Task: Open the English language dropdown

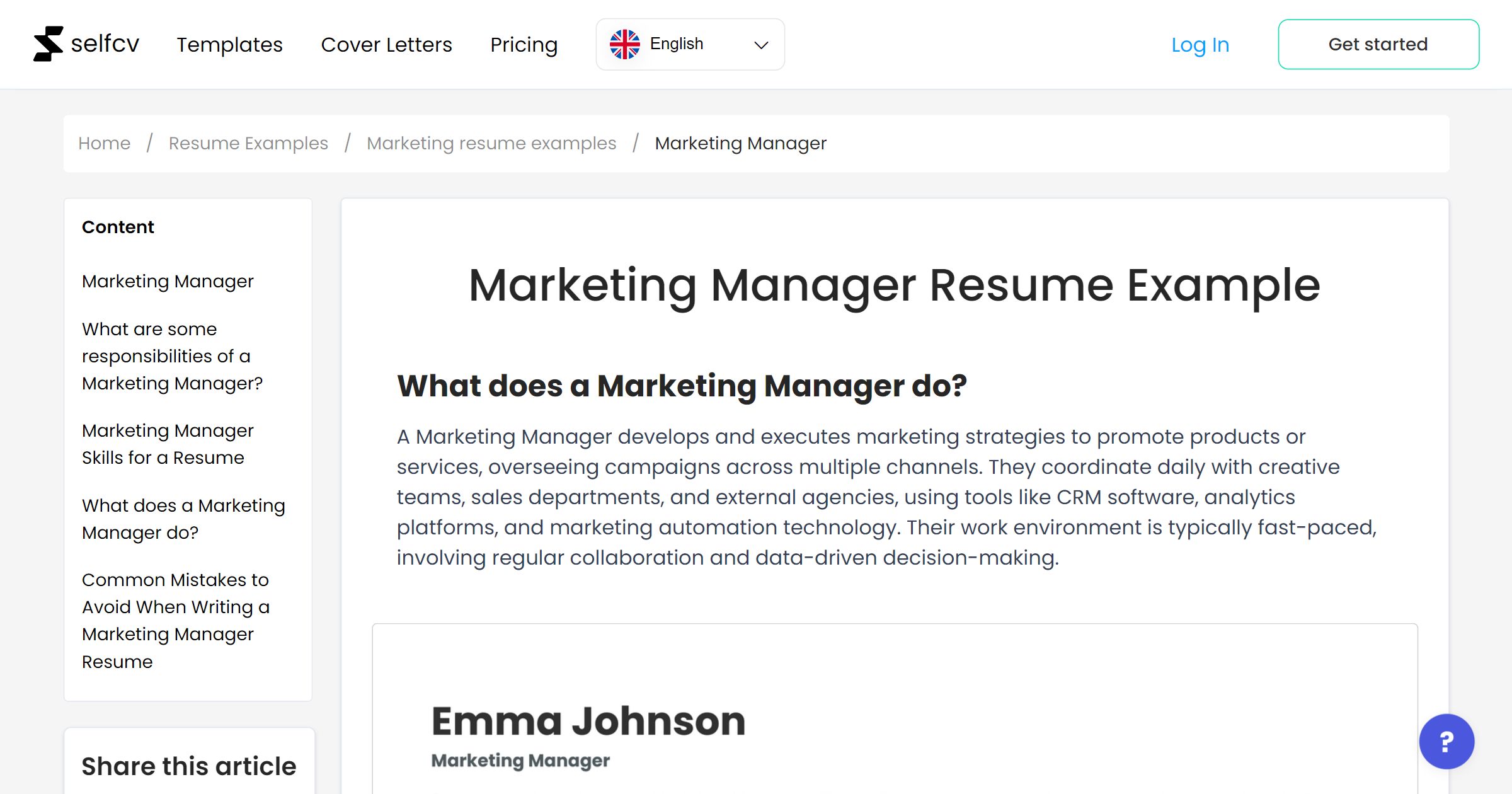Action: [x=690, y=43]
